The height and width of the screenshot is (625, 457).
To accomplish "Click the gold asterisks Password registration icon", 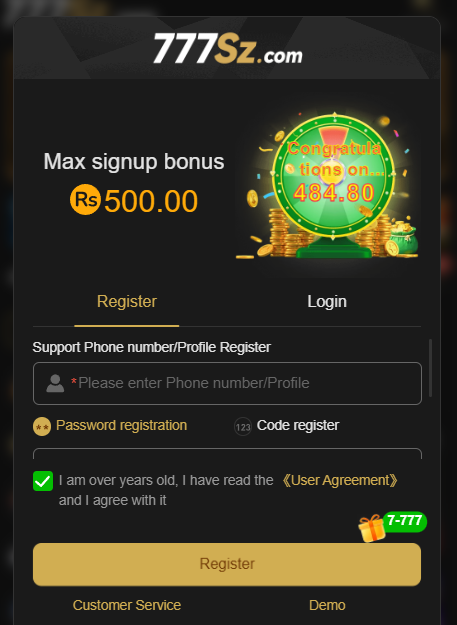I will 42,426.
